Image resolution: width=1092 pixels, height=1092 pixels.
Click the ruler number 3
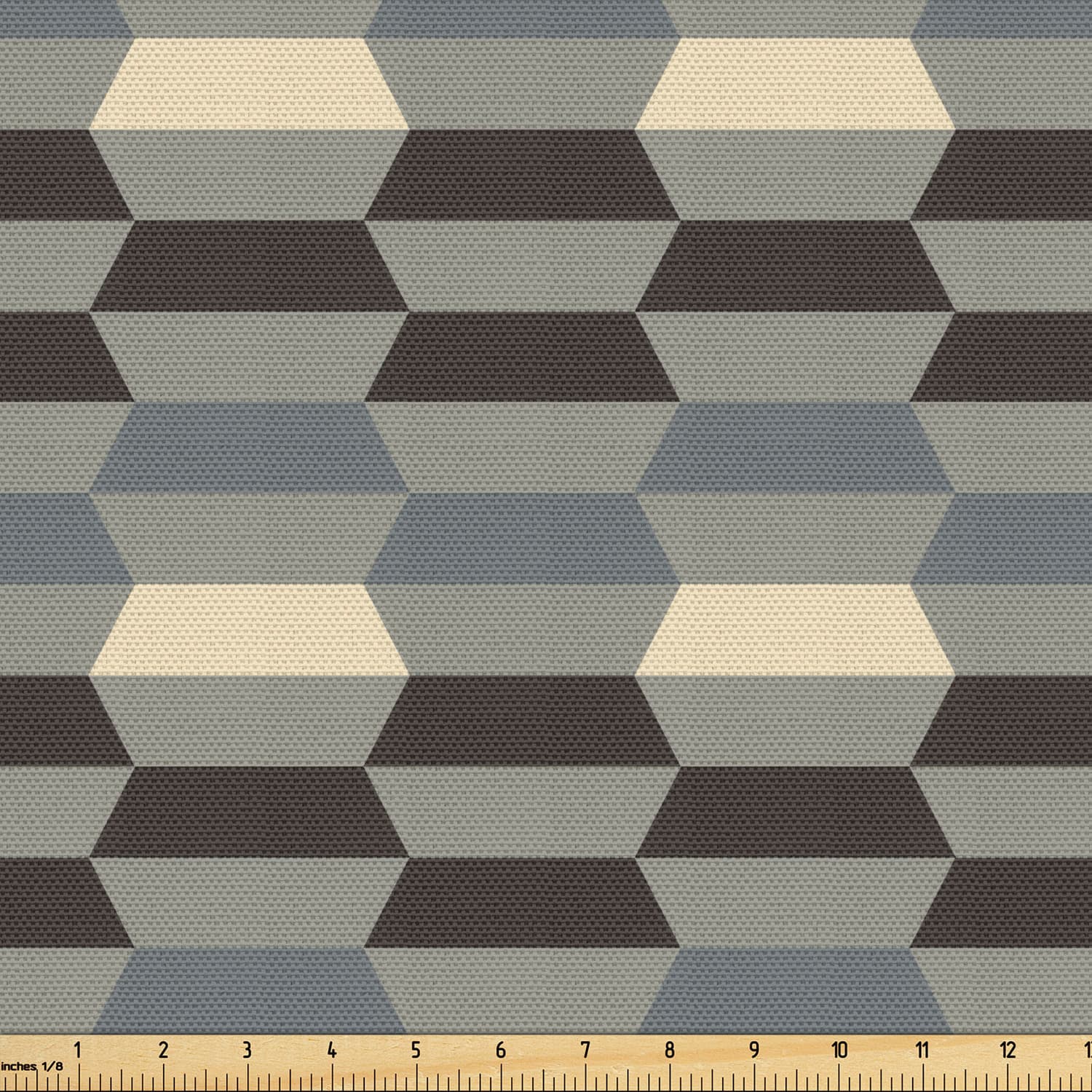coord(247,1049)
